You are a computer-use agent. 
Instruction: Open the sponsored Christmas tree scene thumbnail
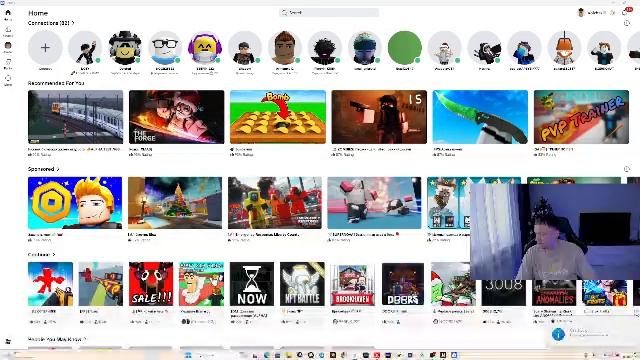pyautogui.click(x=175, y=203)
